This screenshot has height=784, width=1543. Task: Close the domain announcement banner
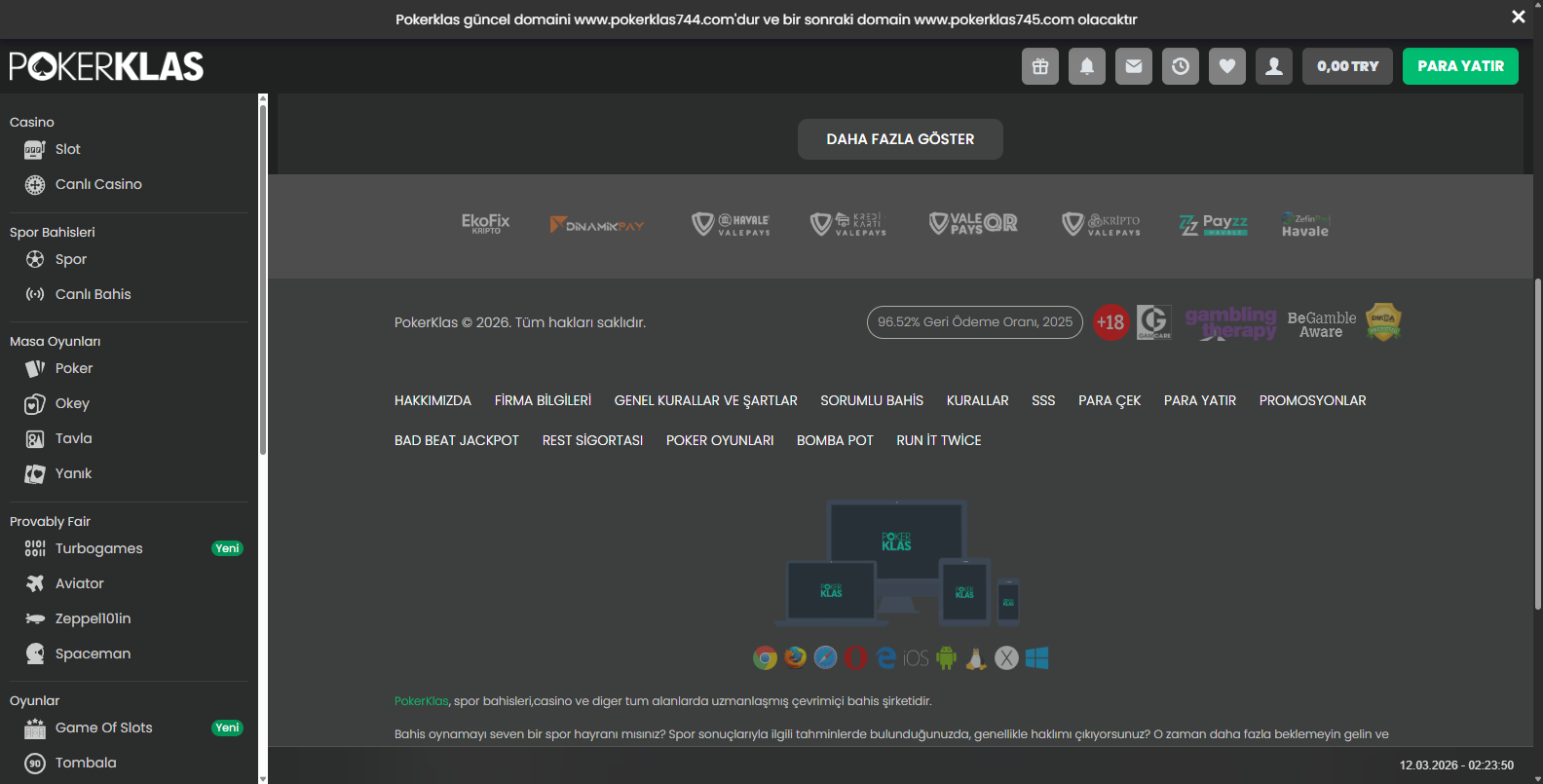click(x=1518, y=17)
